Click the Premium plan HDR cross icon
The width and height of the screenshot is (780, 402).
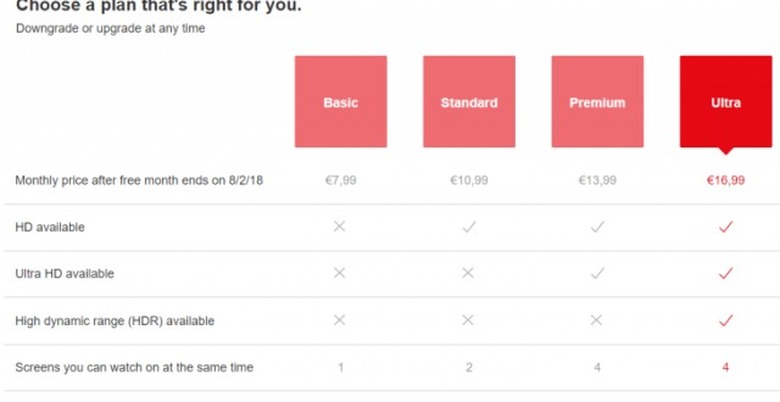[x=597, y=320]
